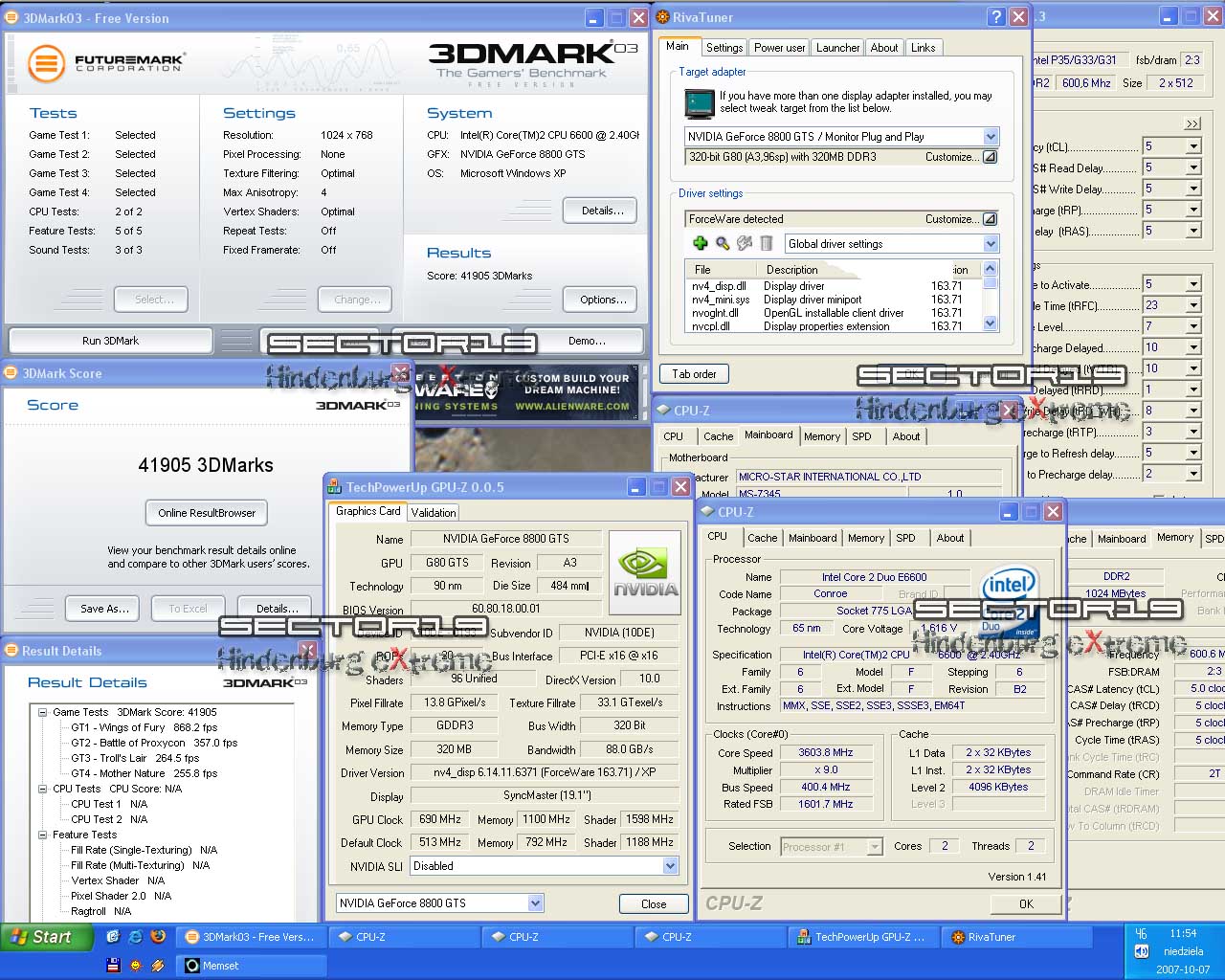The height and width of the screenshot is (980, 1225).
Task: Switch to Memset in the taskbar
Action: coord(253,965)
